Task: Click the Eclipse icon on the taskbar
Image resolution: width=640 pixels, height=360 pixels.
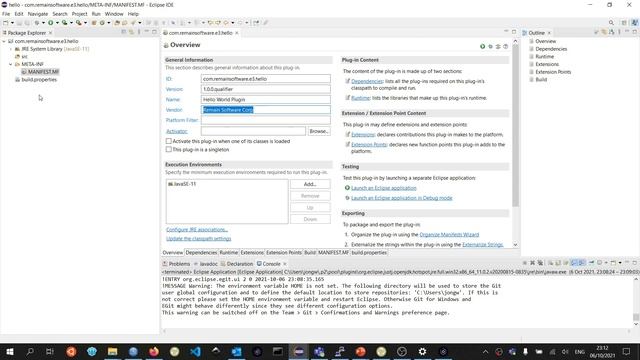Action: 298,351
